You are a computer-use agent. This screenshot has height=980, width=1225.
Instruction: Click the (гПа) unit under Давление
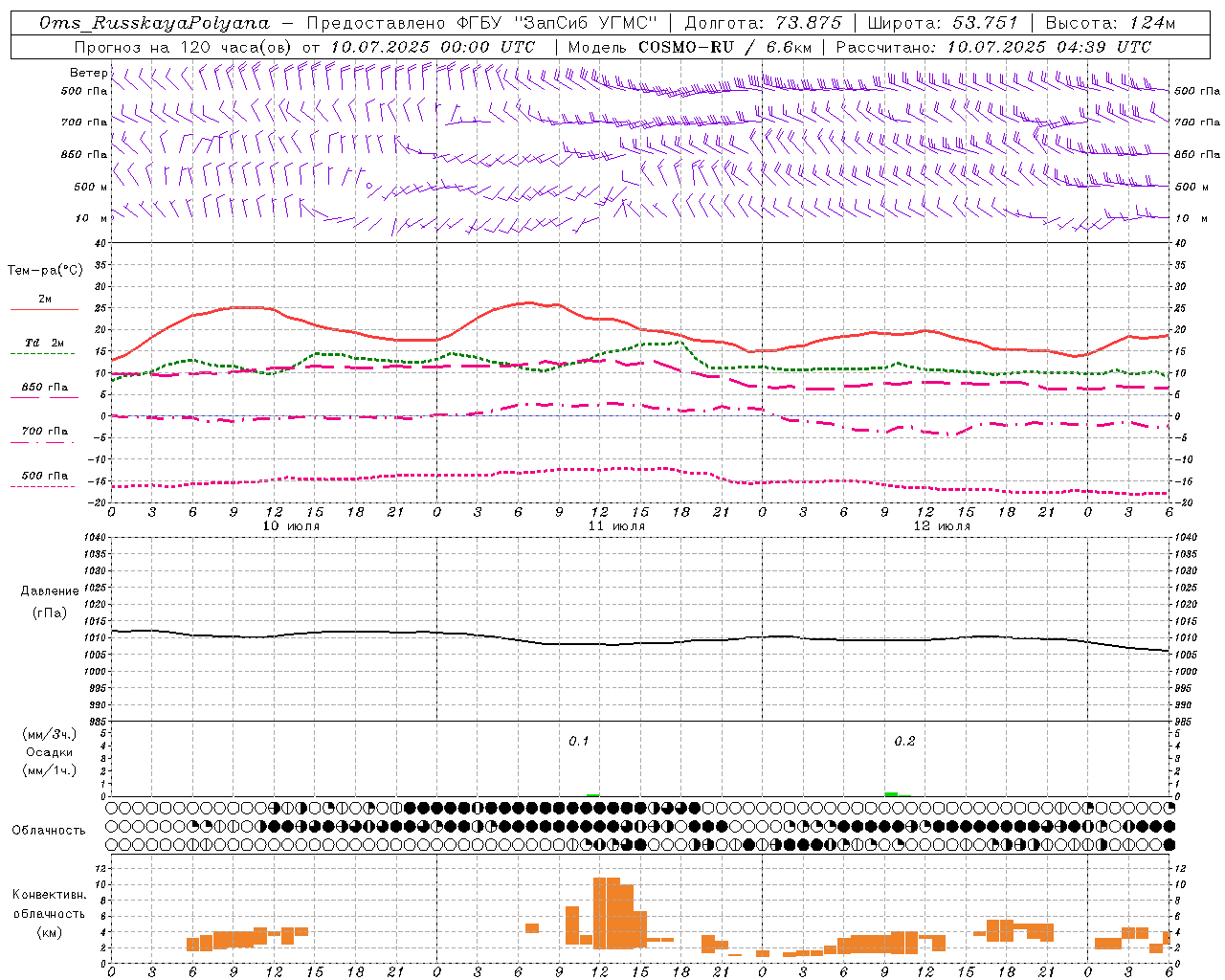point(50,612)
